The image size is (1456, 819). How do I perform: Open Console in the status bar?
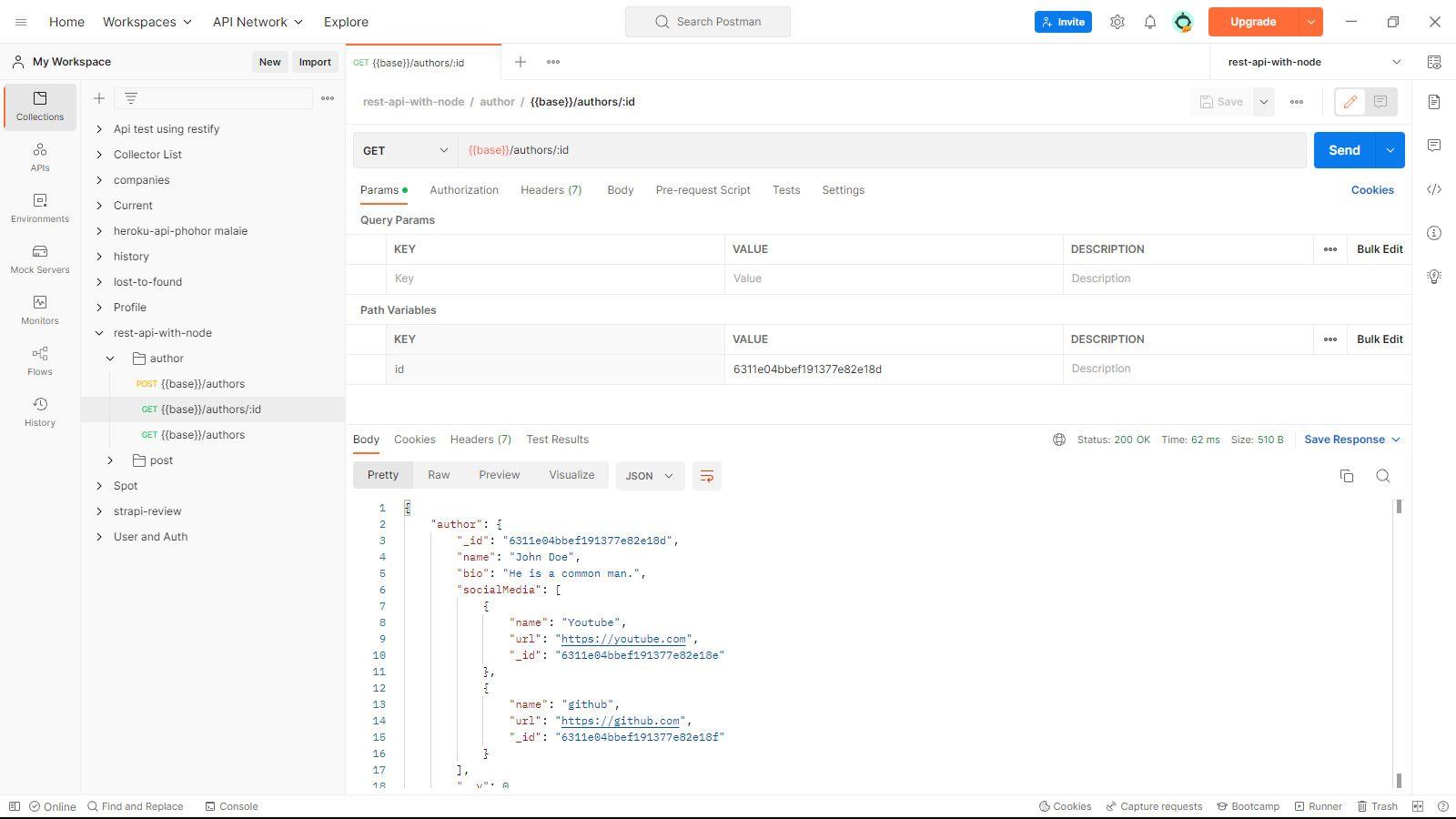point(231,806)
